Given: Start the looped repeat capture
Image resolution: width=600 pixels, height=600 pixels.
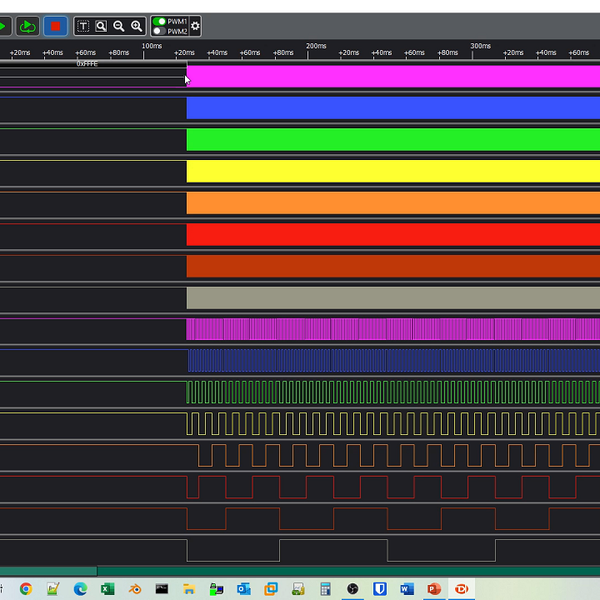Looking at the screenshot, I should pyautogui.click(x=28, y=26).
